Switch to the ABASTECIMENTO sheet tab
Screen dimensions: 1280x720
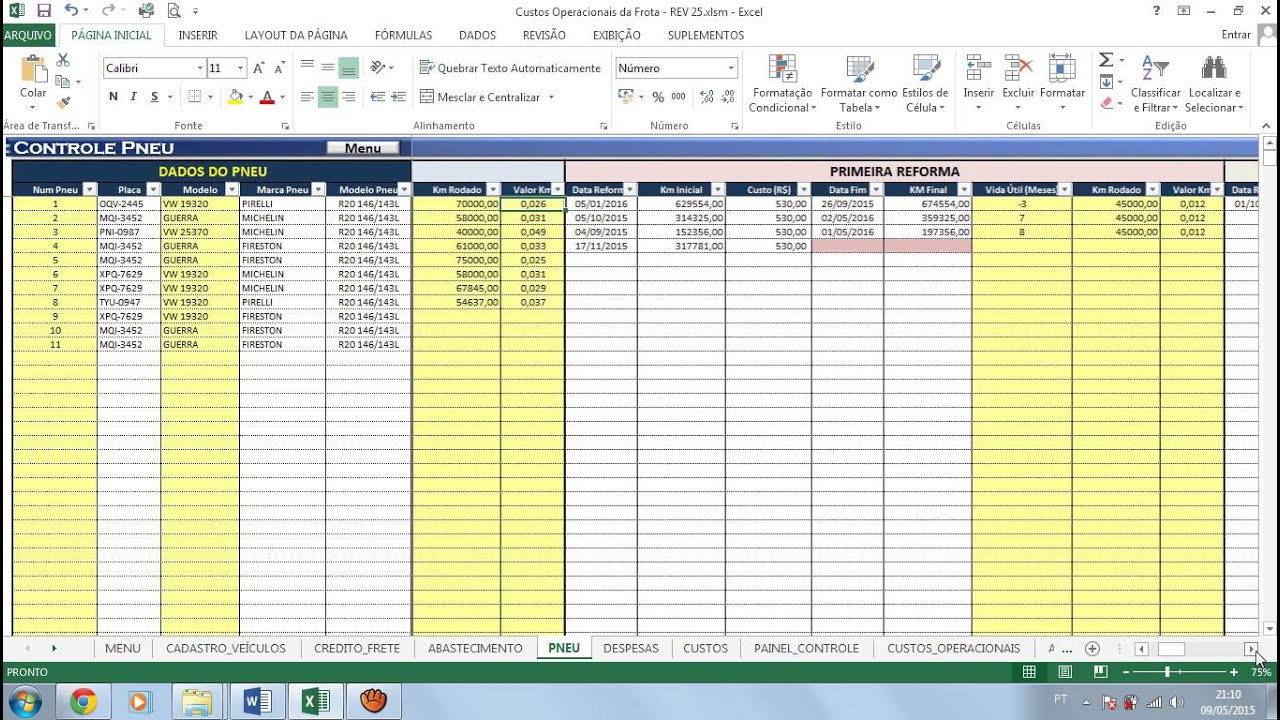tap(475, 648)
